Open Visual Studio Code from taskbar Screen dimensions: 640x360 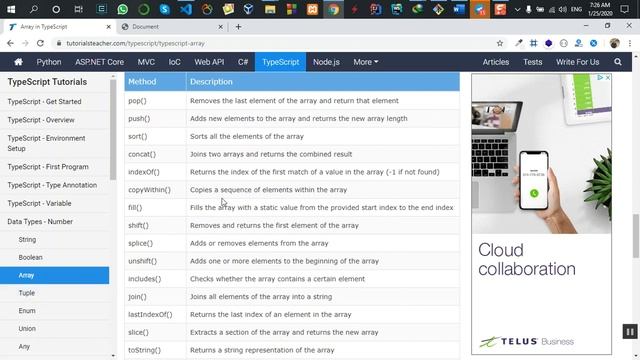(186, 9)
